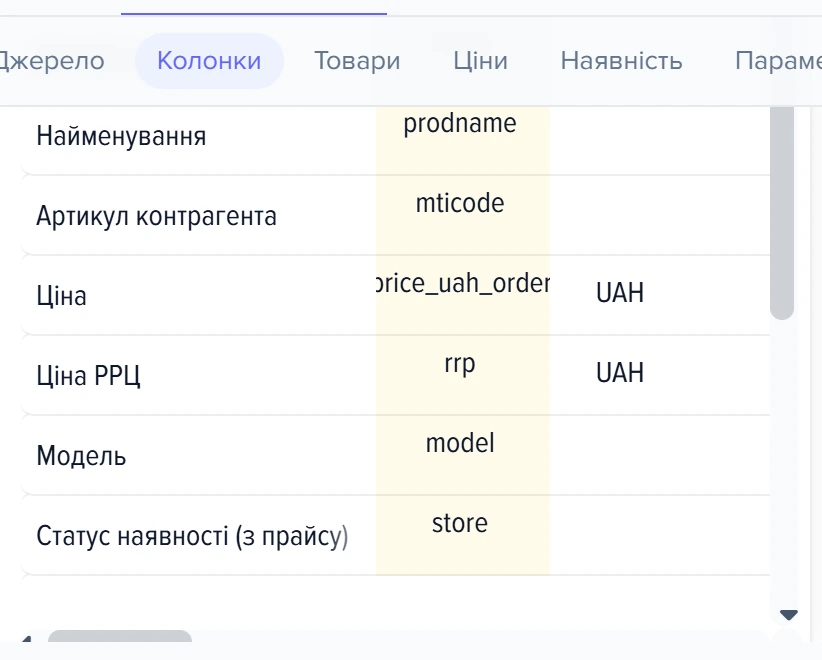Click the prodname column value
Image resolution: width=822 pixels, height=660 pixels.
point(460,124)
